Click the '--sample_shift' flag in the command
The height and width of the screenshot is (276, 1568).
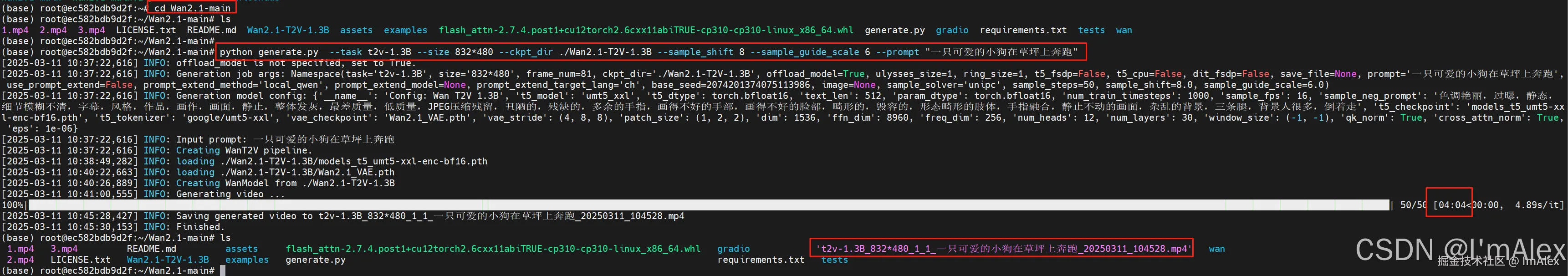tap(695, 52)
